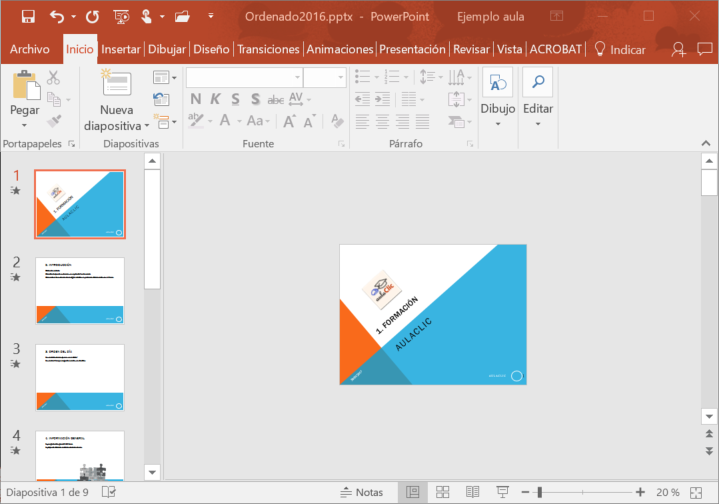Open the ACROBAT tab
719x504 pixels.
(x=556, y=49)
